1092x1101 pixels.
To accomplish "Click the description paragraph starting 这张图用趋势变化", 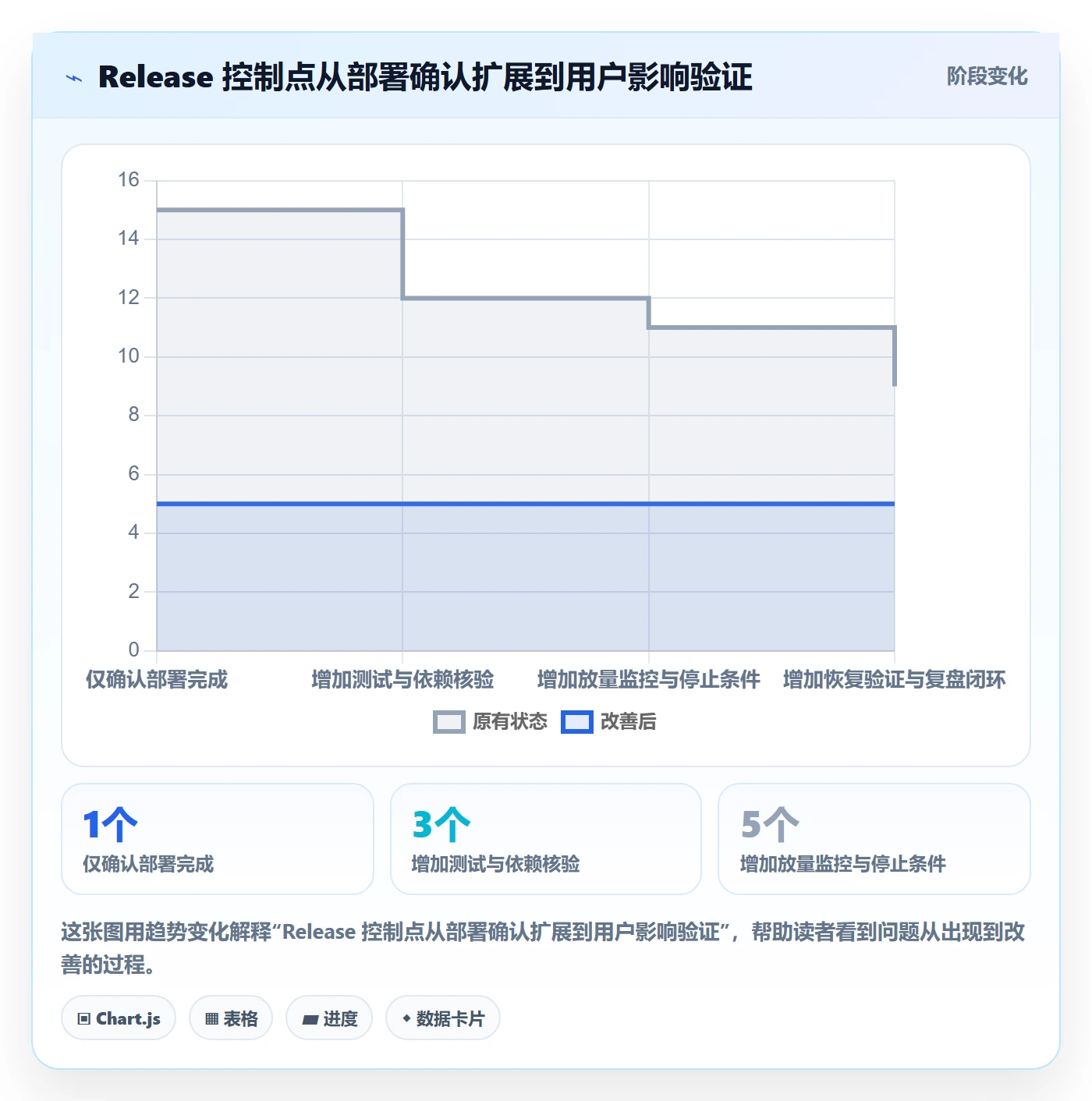I will click(x=543, y=948).
